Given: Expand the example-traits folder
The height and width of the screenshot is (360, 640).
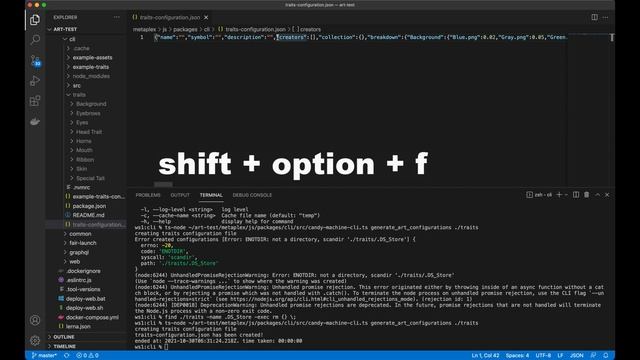Looking at the screenshot, I should [86, 67].
